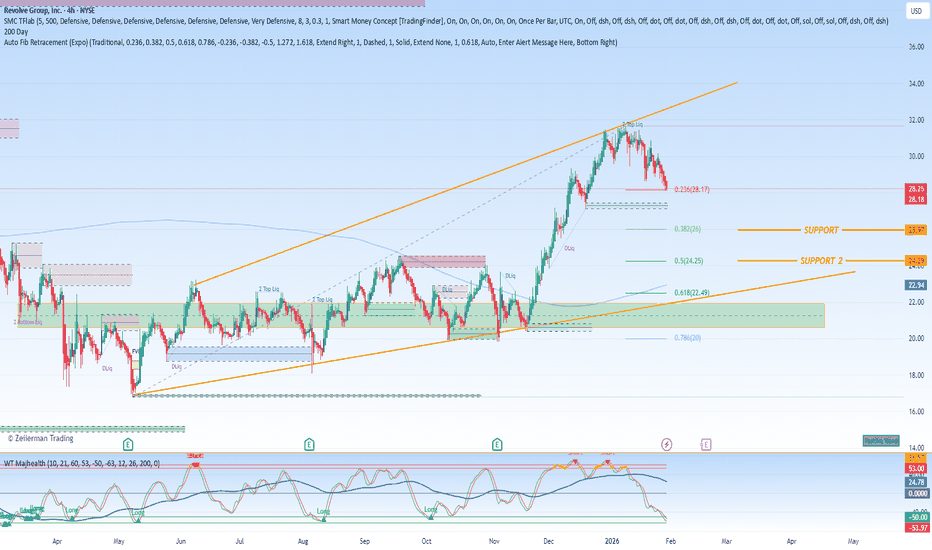The width and height of the screenshot is (932, 550).
Task: Open the USD currency selector
Action: point(914,12)
